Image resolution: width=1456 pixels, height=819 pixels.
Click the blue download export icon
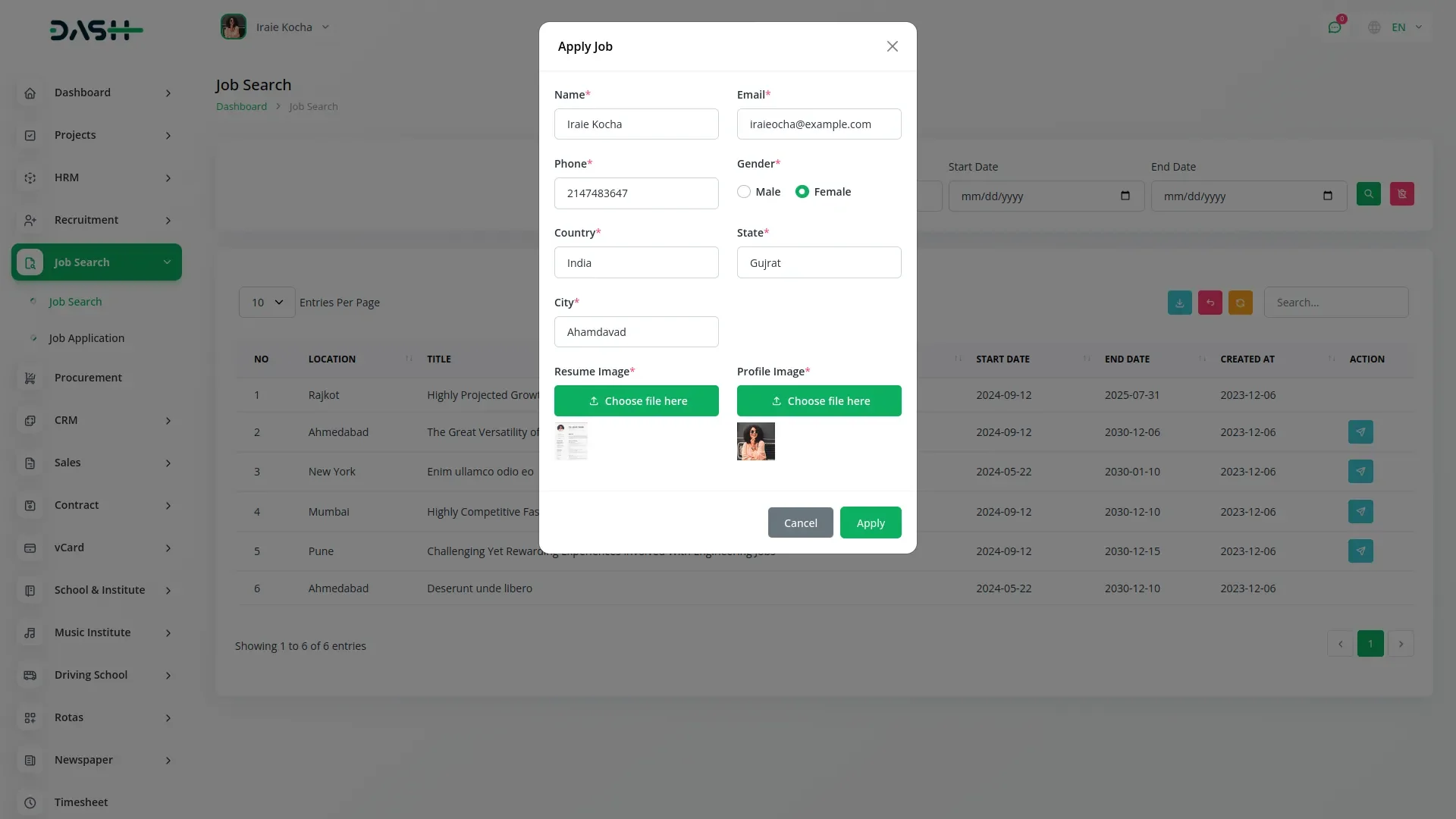point(1179,303)
